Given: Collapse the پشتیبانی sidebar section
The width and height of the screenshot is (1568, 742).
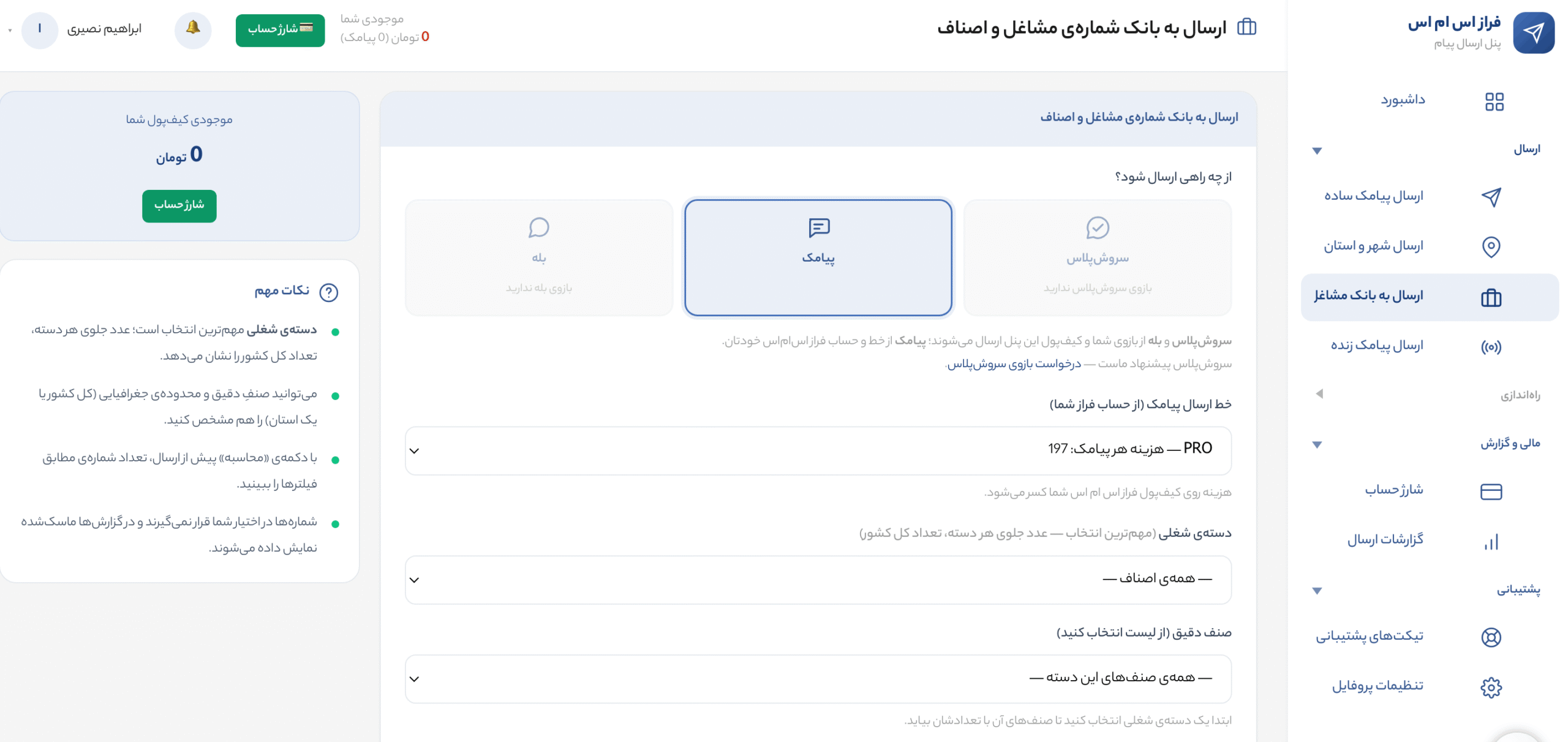Looking at the screenshot, I should 1316,591.
